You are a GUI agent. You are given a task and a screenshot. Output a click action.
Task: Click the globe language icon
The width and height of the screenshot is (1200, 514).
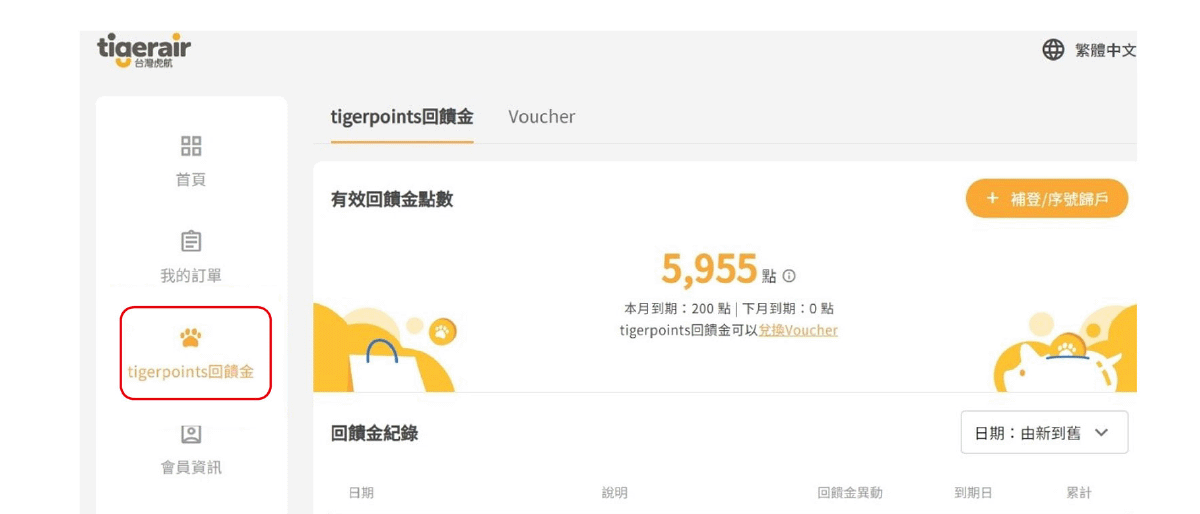click(x=1053, y=50)
